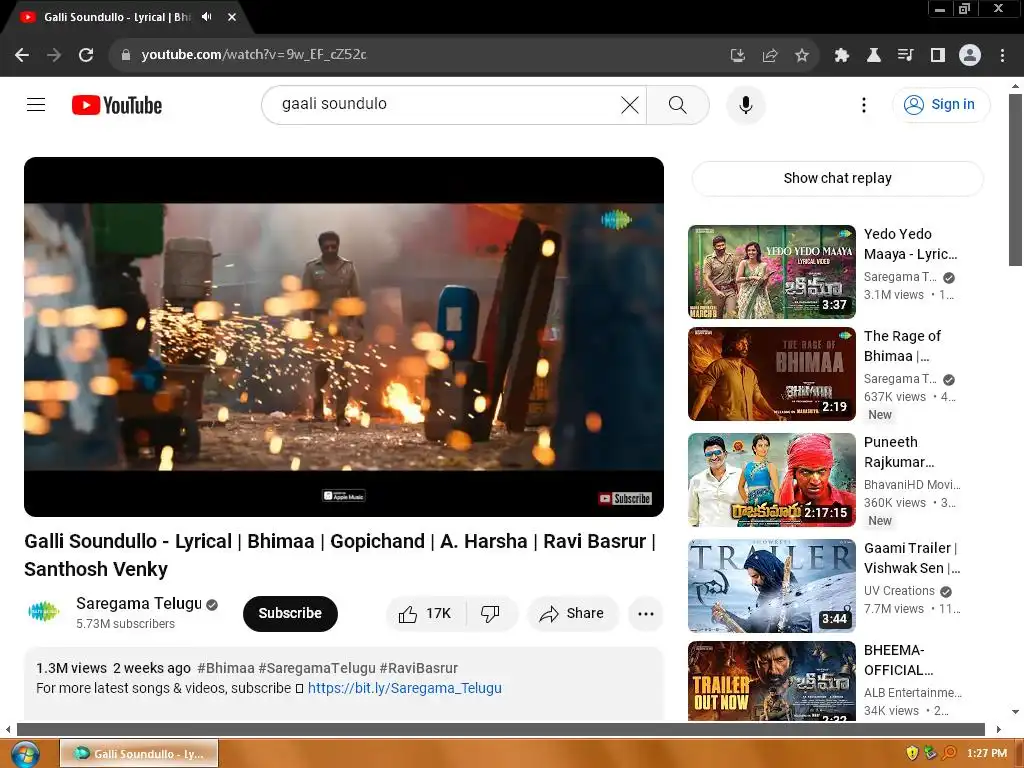This screenshot has width=1024, height=768.
Task: Click the horizontal scrollbar at bottom
Action: [501, 729]
